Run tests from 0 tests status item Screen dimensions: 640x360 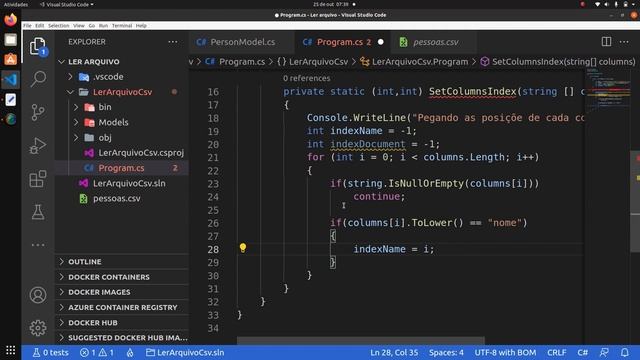50,352
